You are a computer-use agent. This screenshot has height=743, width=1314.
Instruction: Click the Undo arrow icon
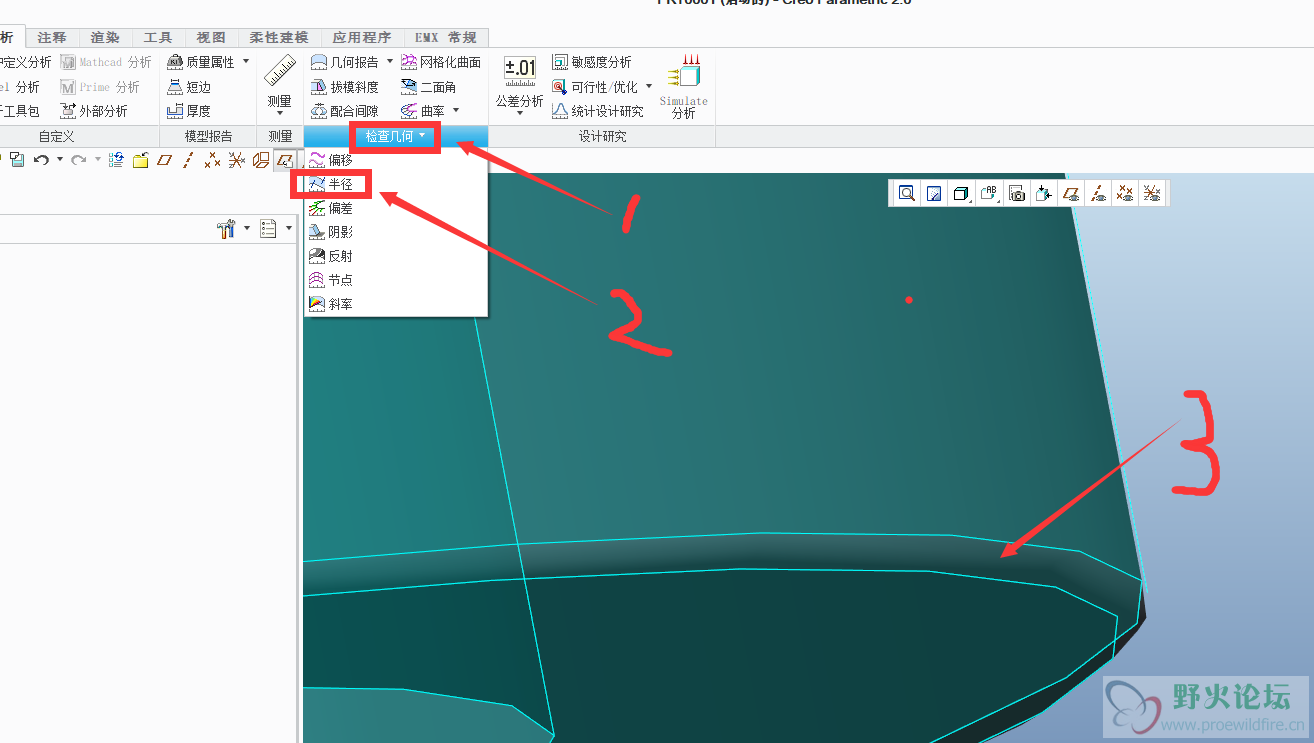tap(41, 159)
